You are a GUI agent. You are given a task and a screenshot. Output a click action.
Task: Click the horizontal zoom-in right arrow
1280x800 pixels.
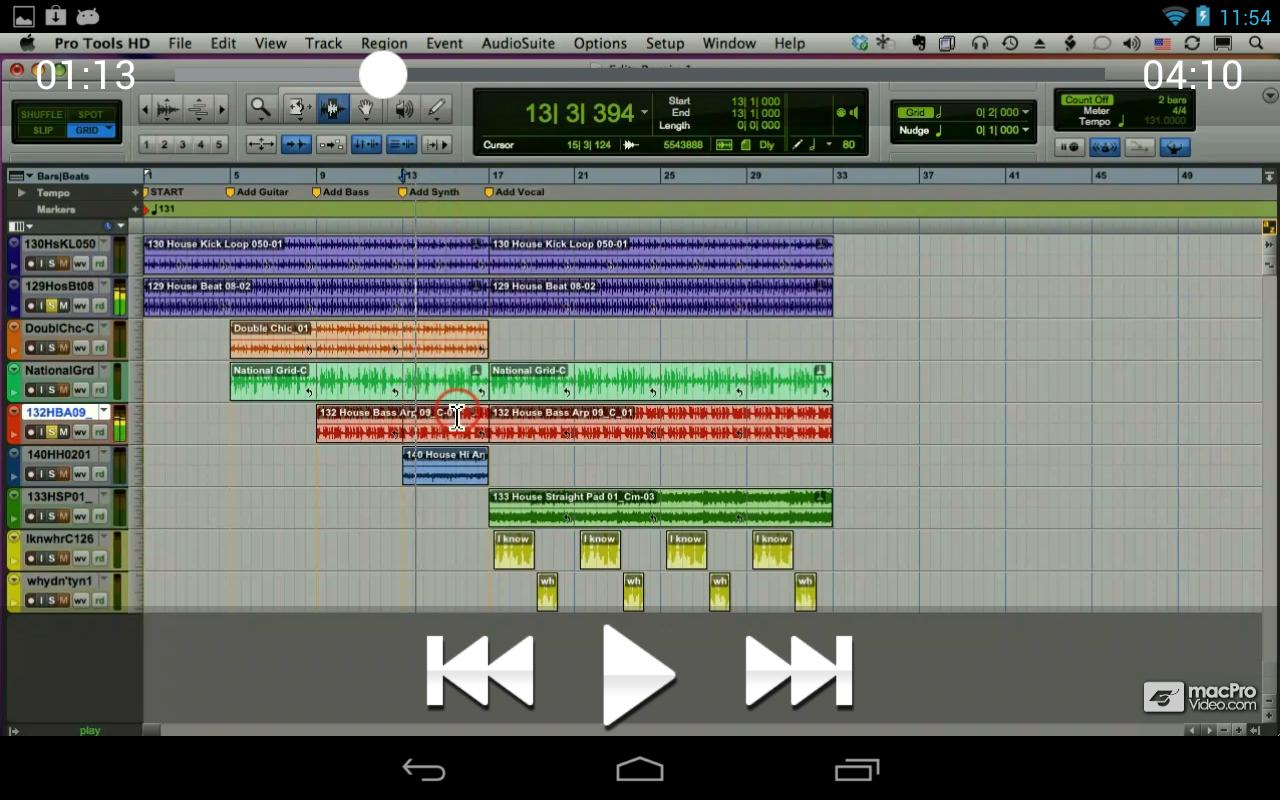point(222,108)
